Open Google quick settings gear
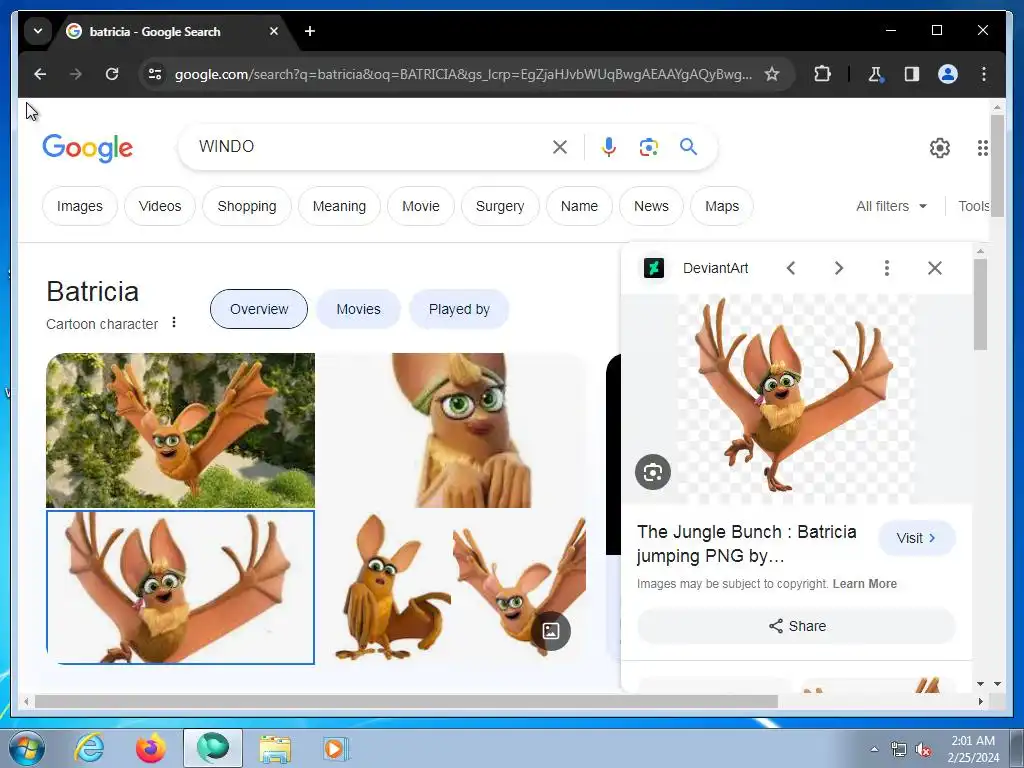1024x768 pixels. pyautogui.click(x=939, y=148)
